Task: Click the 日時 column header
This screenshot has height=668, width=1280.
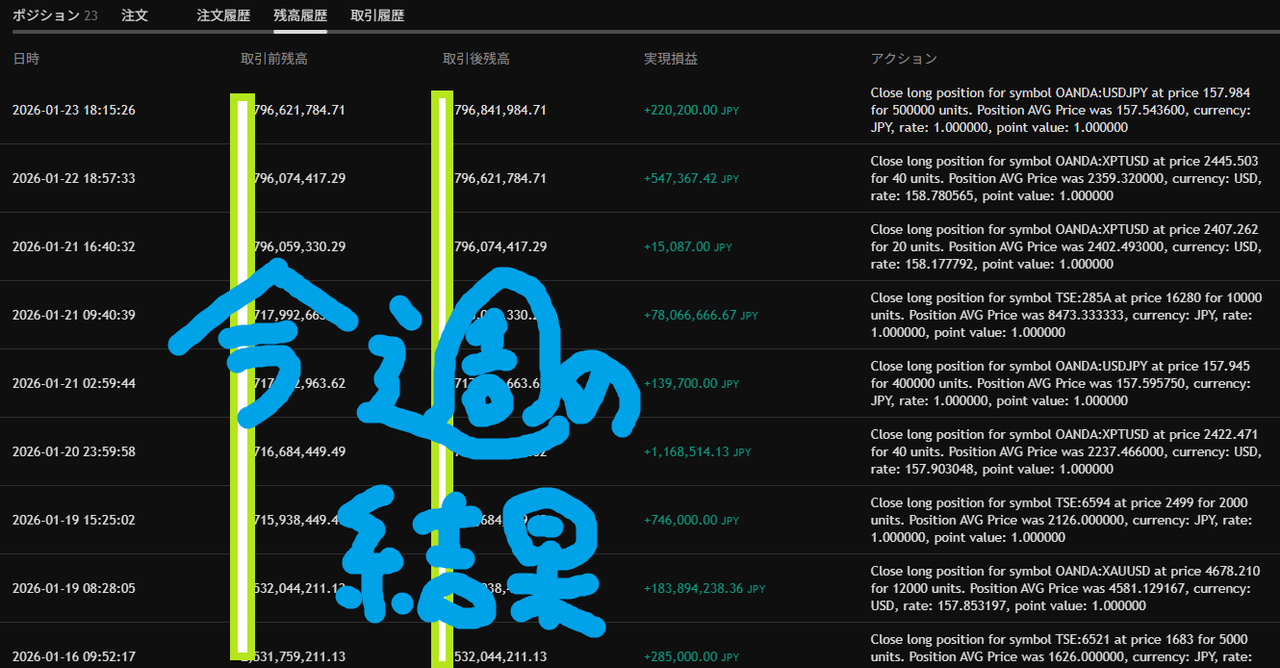Action: [x=26, y=59]
